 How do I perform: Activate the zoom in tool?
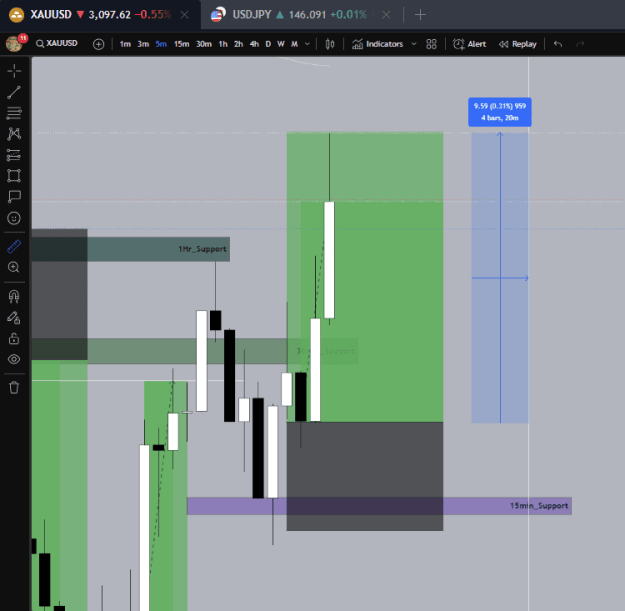point(14,267)
